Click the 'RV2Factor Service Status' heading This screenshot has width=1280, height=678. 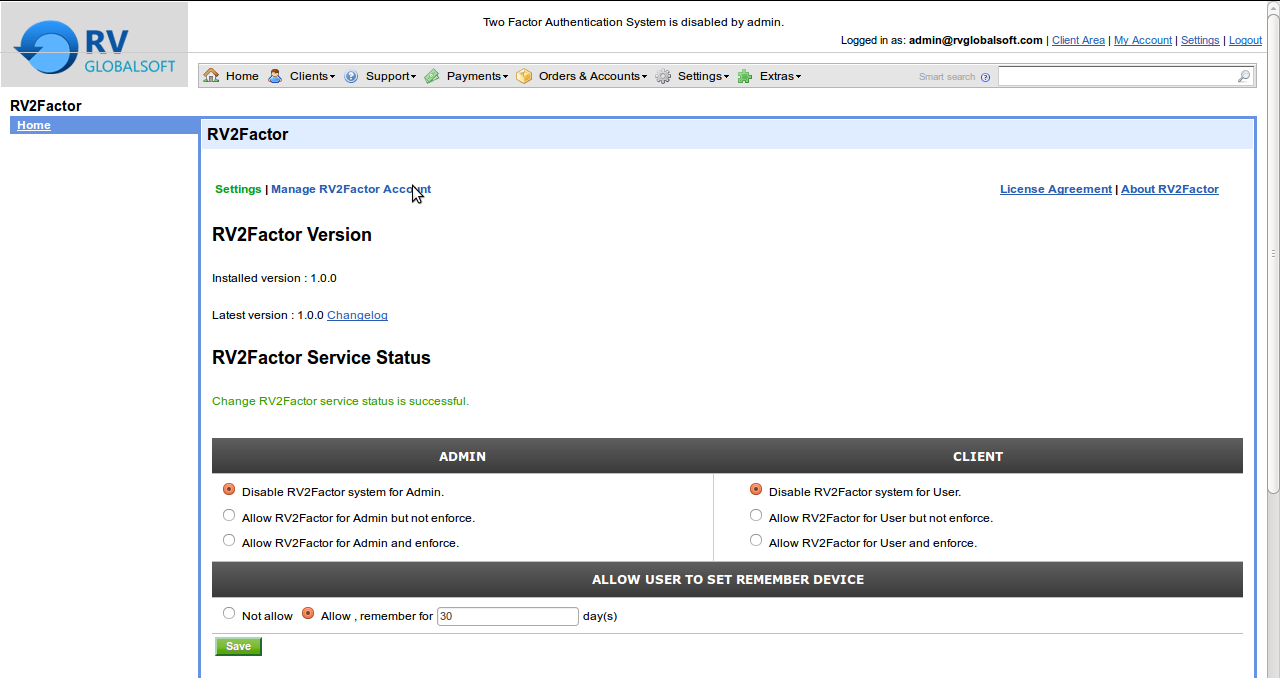click(x=321, y=358)
